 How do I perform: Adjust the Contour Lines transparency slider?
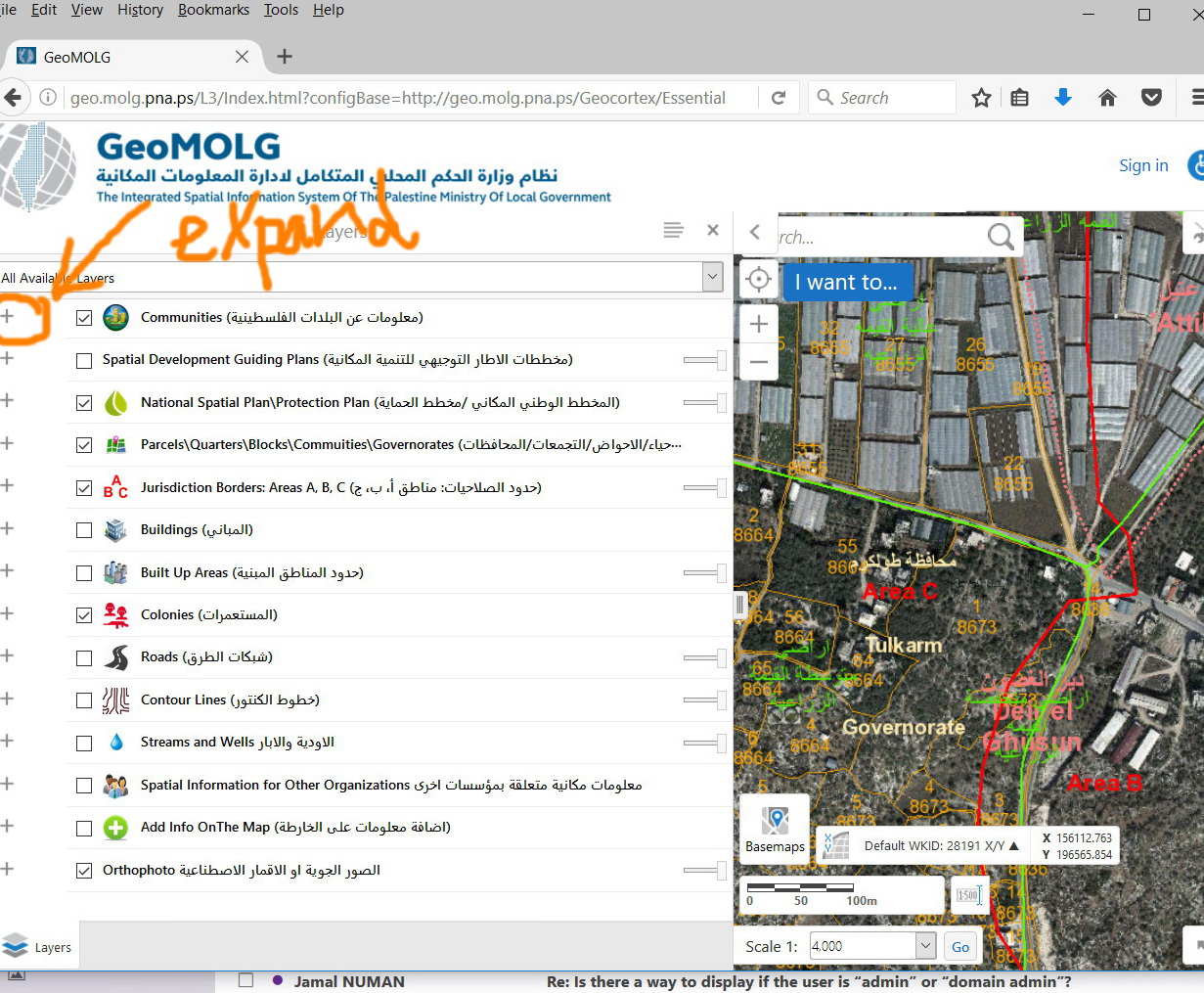[x=704, y=700]
